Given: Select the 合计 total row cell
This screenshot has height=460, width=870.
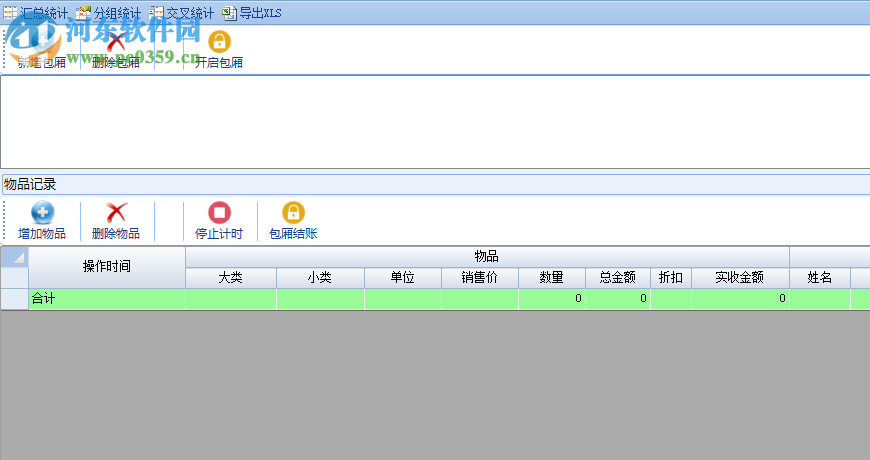Looking at the screenshot, I should 107,299.
